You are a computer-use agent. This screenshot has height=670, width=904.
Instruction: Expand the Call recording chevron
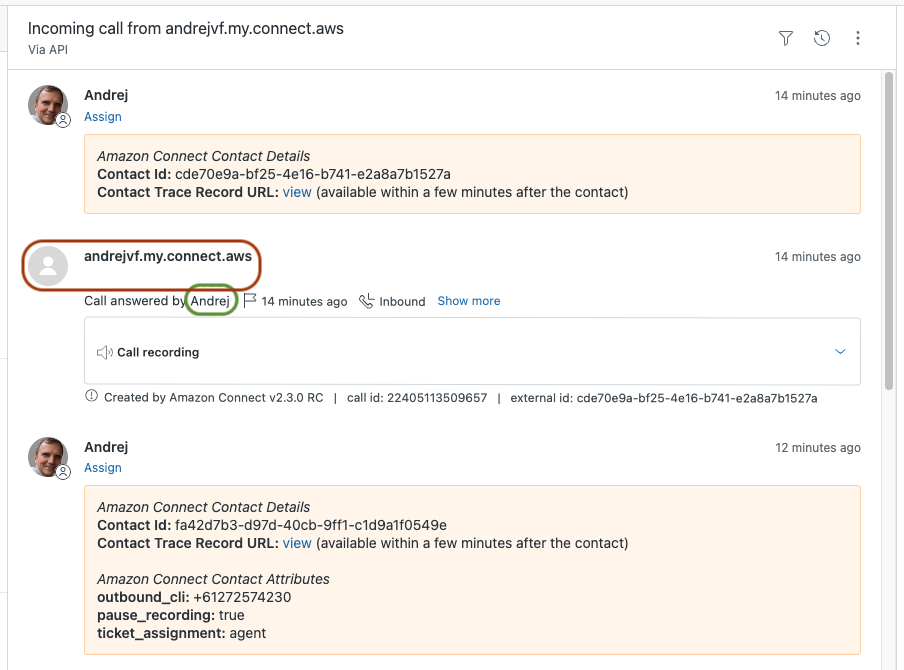[840, 352]
